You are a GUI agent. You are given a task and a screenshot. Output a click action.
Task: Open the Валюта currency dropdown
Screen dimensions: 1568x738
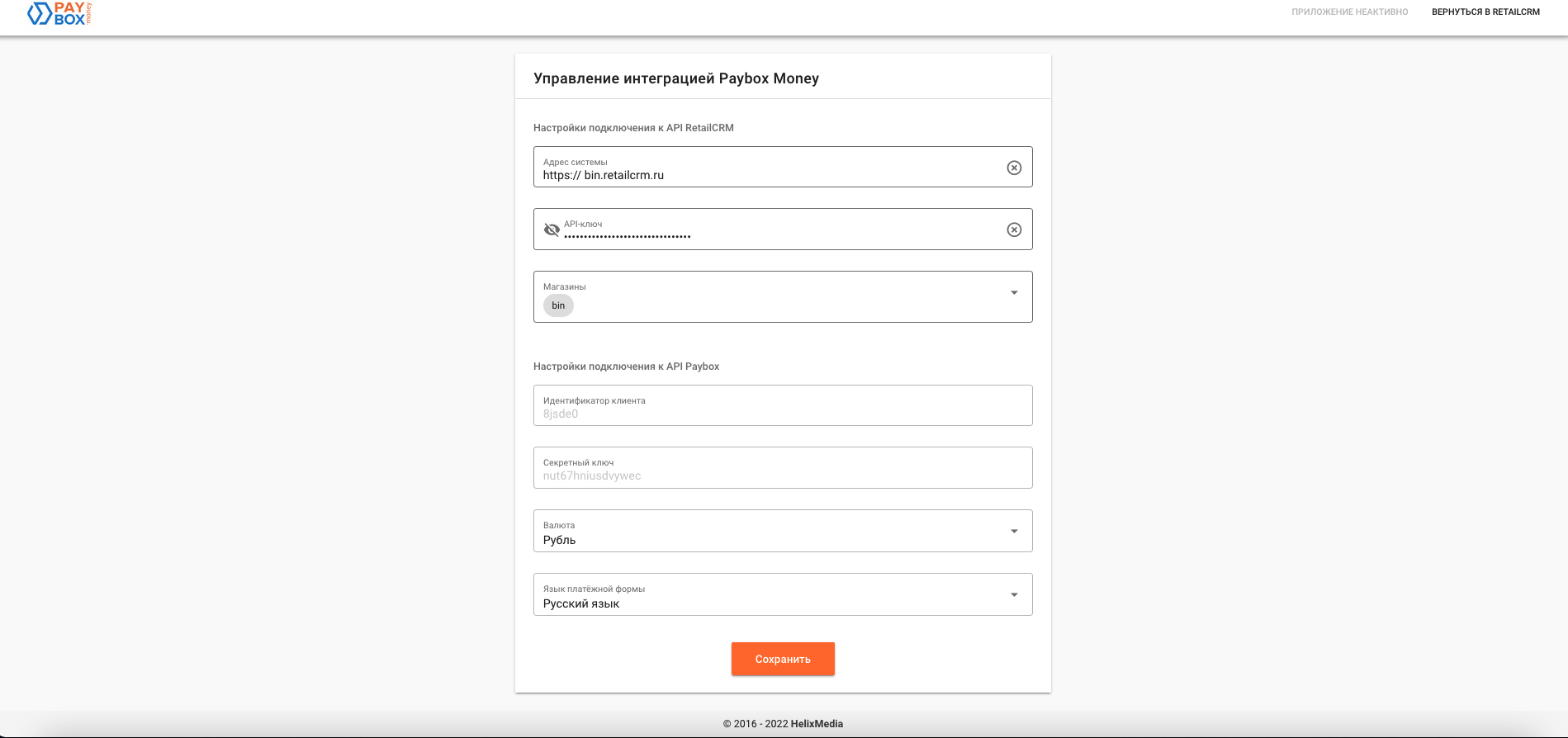(x=783, y=531)
